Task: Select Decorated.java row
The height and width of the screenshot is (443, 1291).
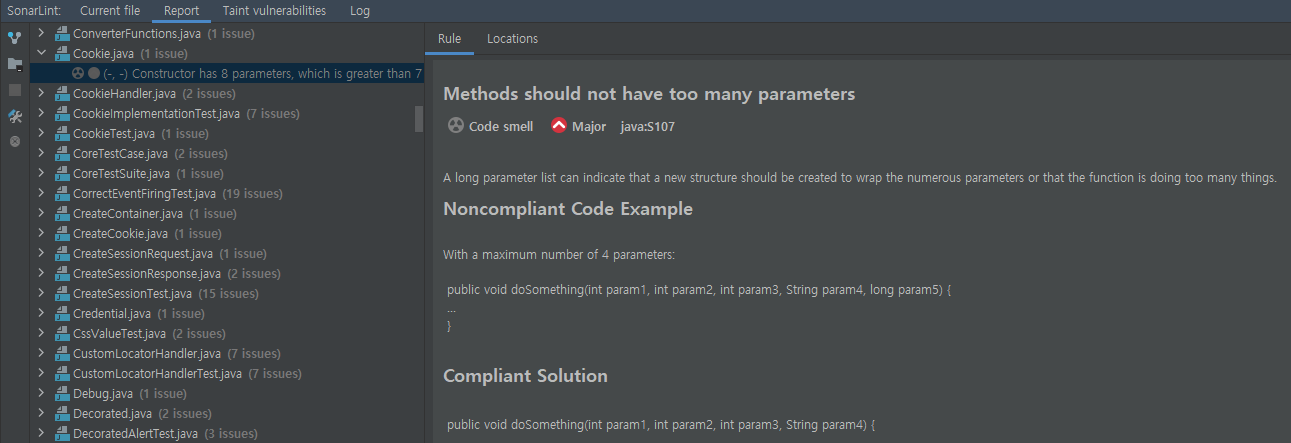Action: [227, 413]
